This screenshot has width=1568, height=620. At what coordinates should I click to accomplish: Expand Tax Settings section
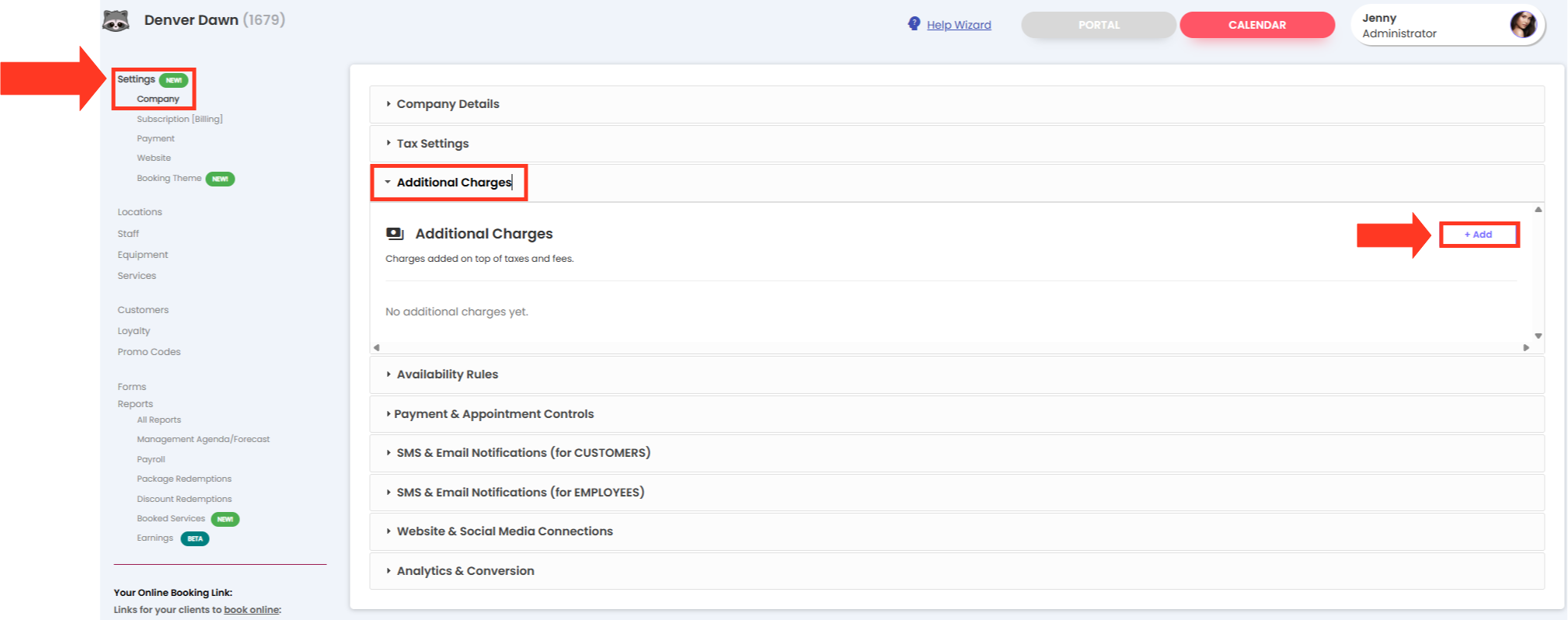(x=956, y=144)
